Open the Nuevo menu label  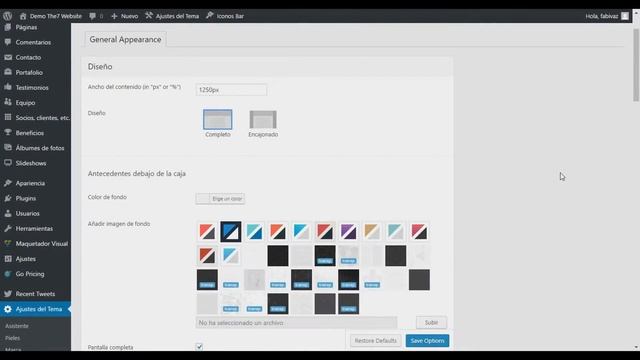pos(129,16)
